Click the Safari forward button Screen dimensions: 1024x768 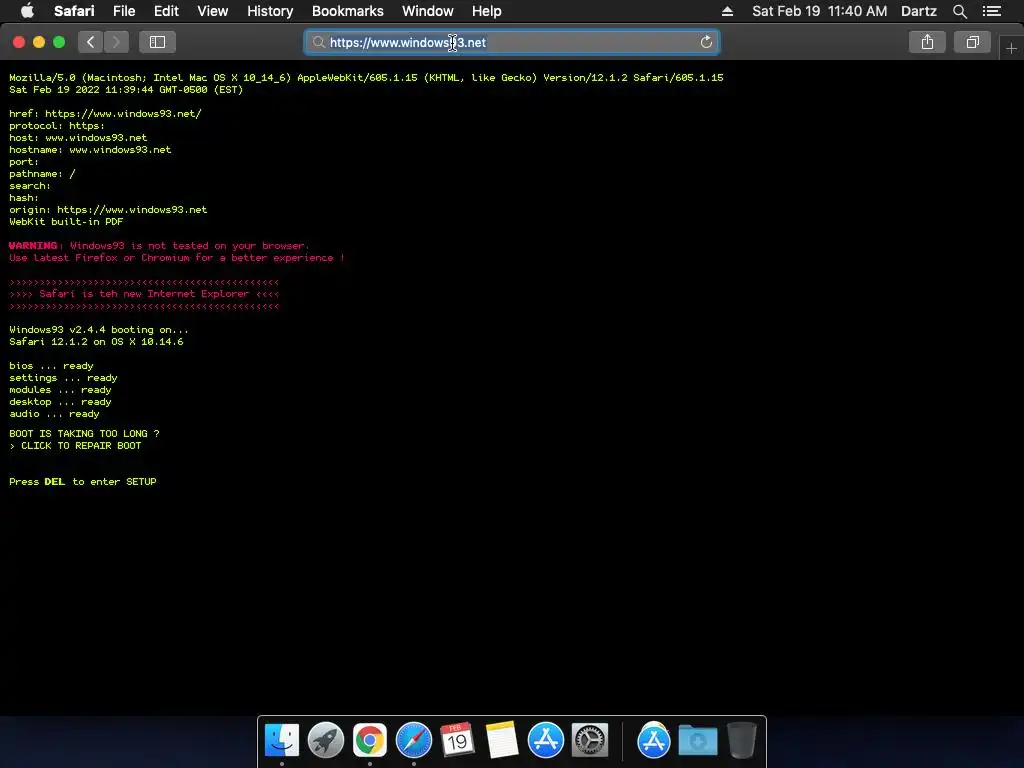(x=116, y=42)
